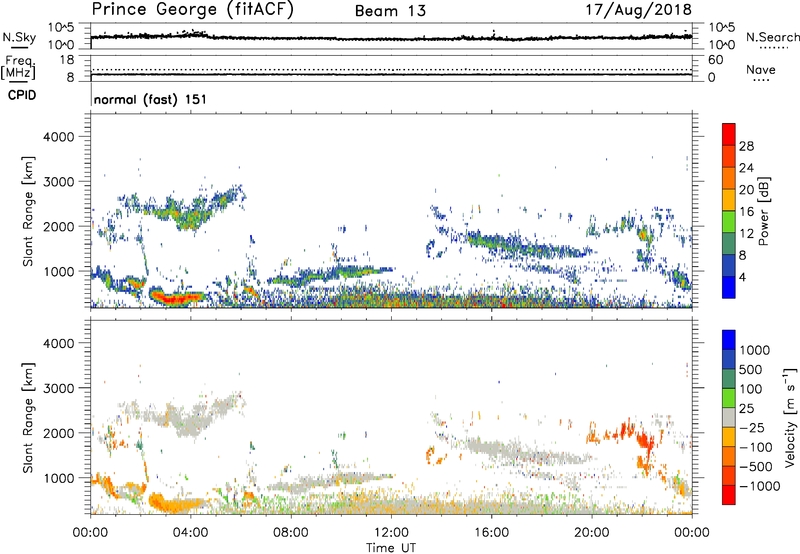Click the '20:00' time tick label

point(592,533)
